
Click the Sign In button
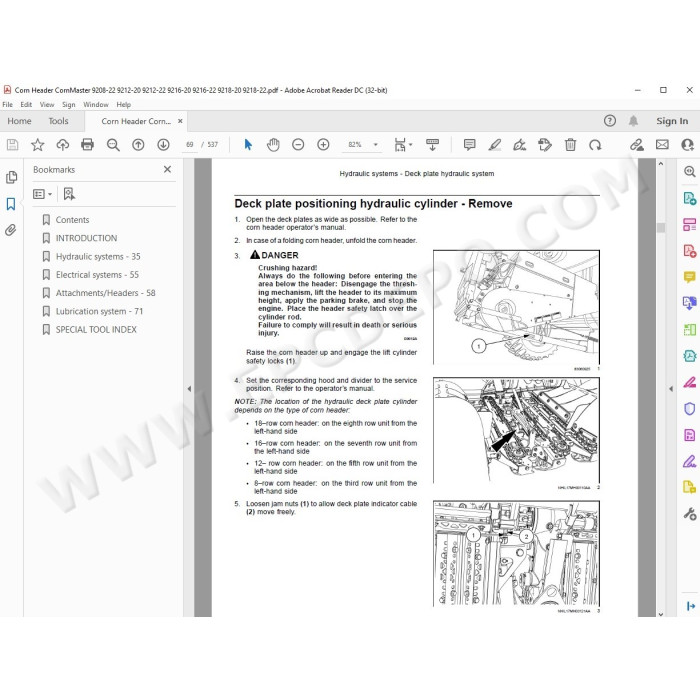coord(672,121)
